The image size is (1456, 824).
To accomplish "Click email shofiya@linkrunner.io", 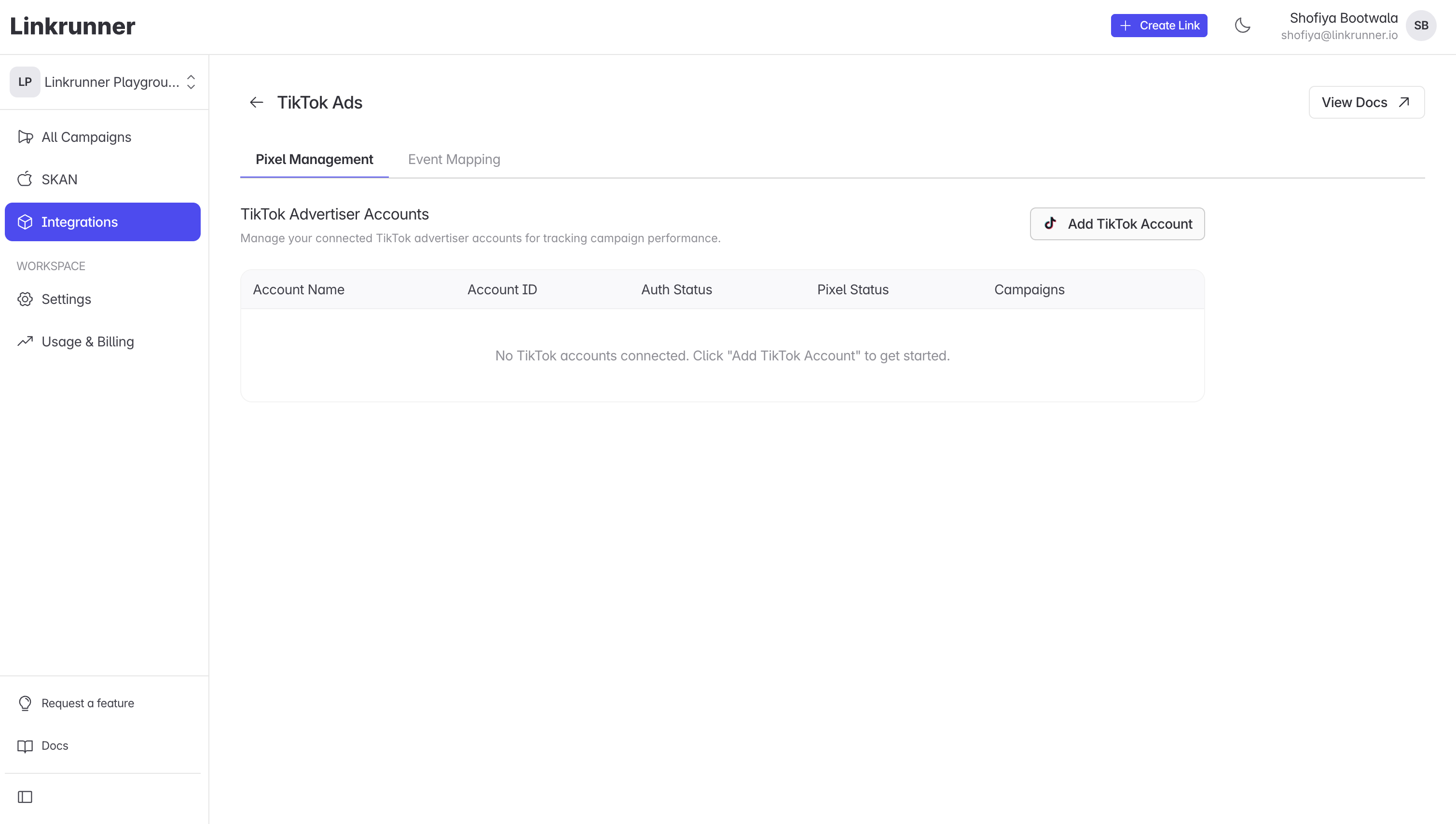I will click(x=1339, y=35).
